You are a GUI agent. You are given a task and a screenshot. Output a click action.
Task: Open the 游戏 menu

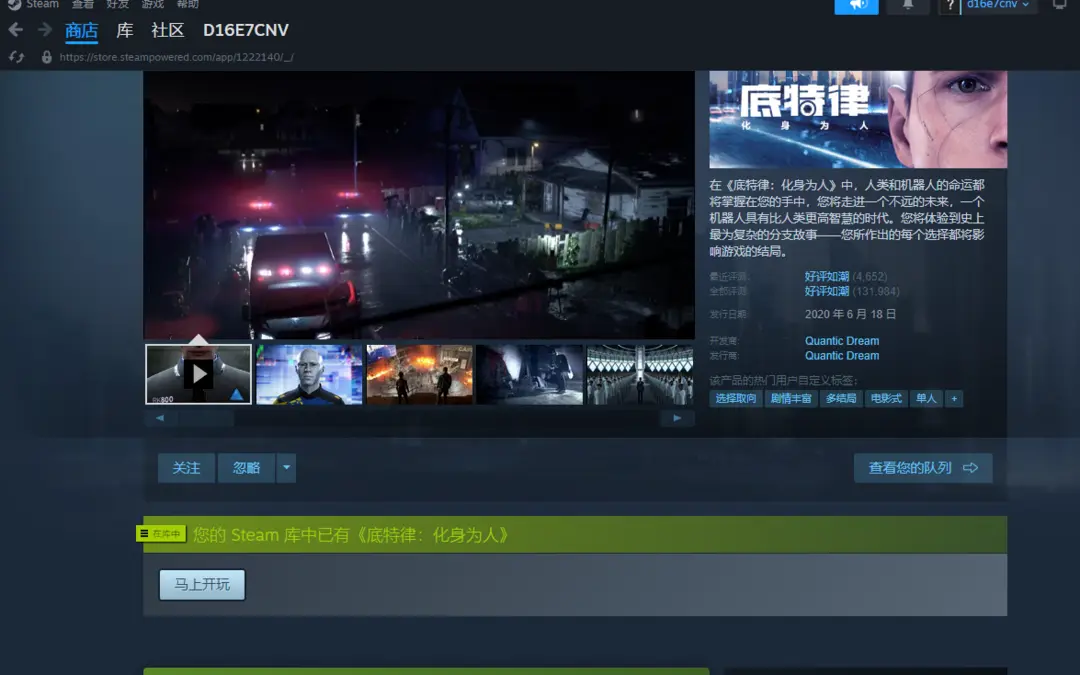(153, 4)
